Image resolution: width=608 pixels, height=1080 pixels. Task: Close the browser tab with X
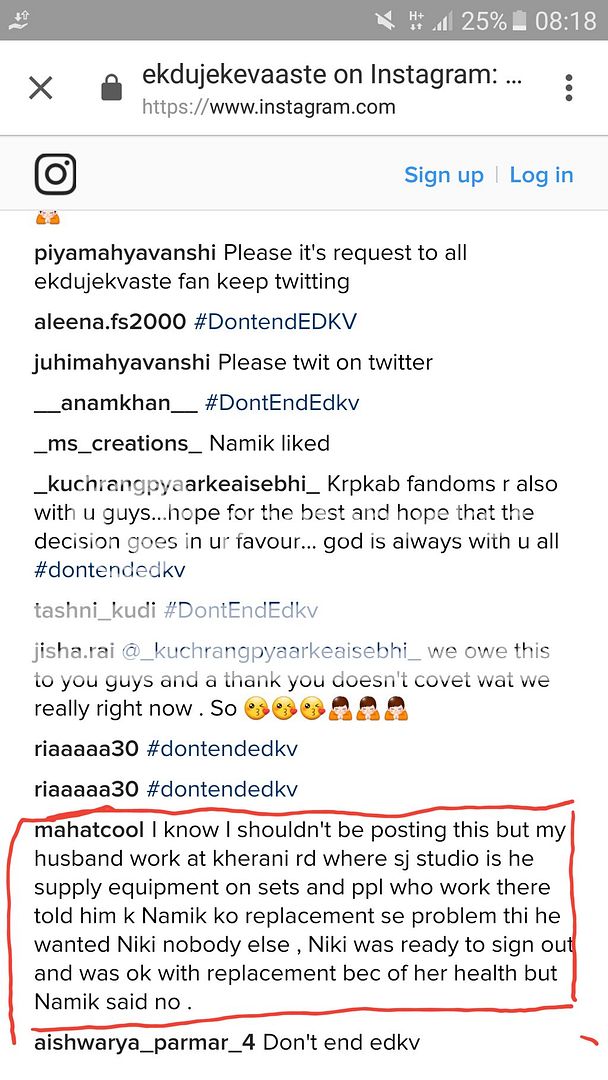pos(40,88)
